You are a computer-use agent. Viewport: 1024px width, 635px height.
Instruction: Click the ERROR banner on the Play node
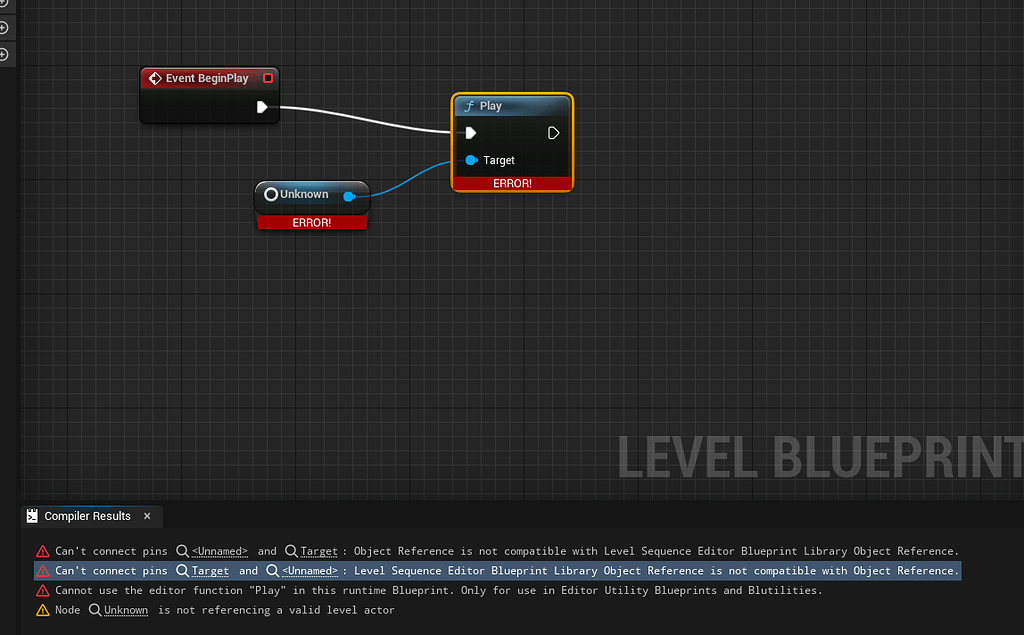[512, 183]
